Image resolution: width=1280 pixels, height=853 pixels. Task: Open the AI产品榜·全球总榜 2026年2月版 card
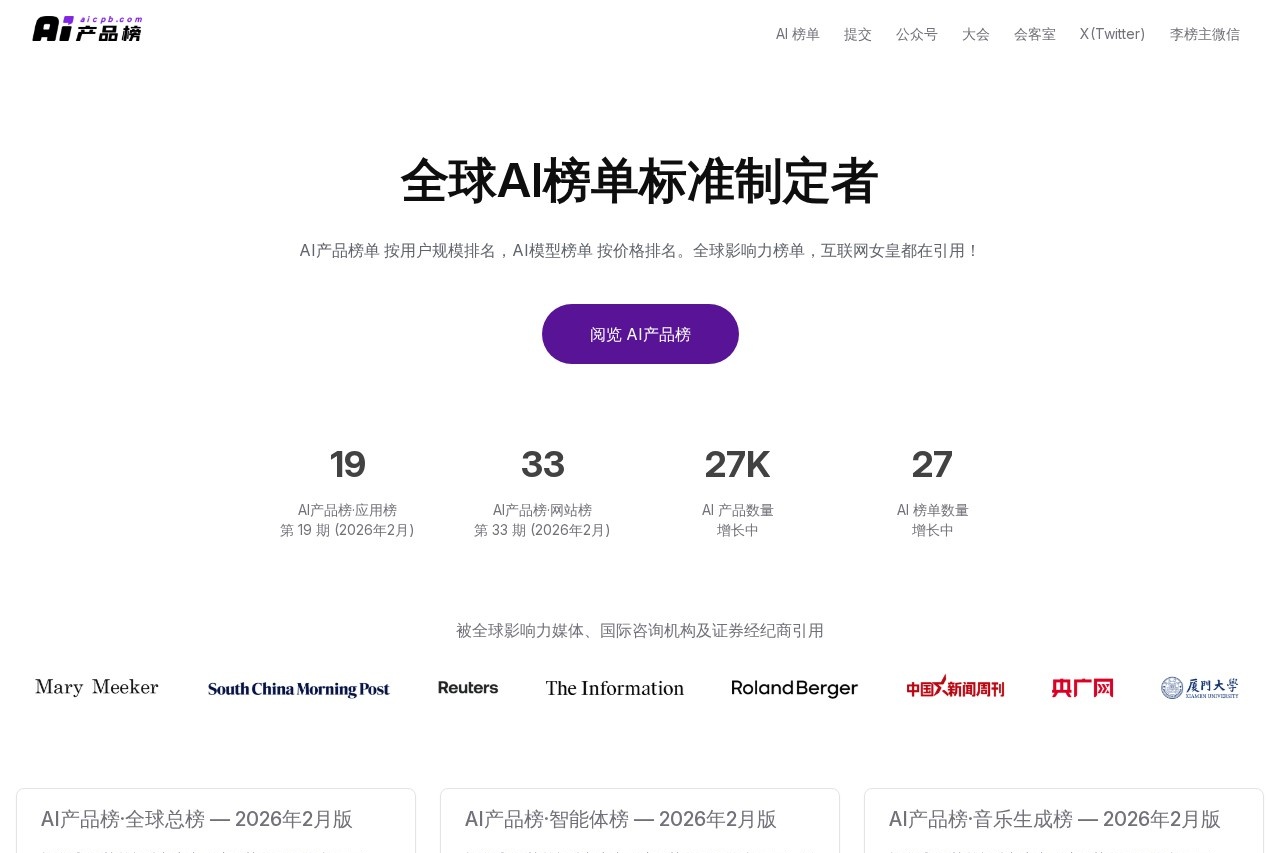(x=196, y=819)
